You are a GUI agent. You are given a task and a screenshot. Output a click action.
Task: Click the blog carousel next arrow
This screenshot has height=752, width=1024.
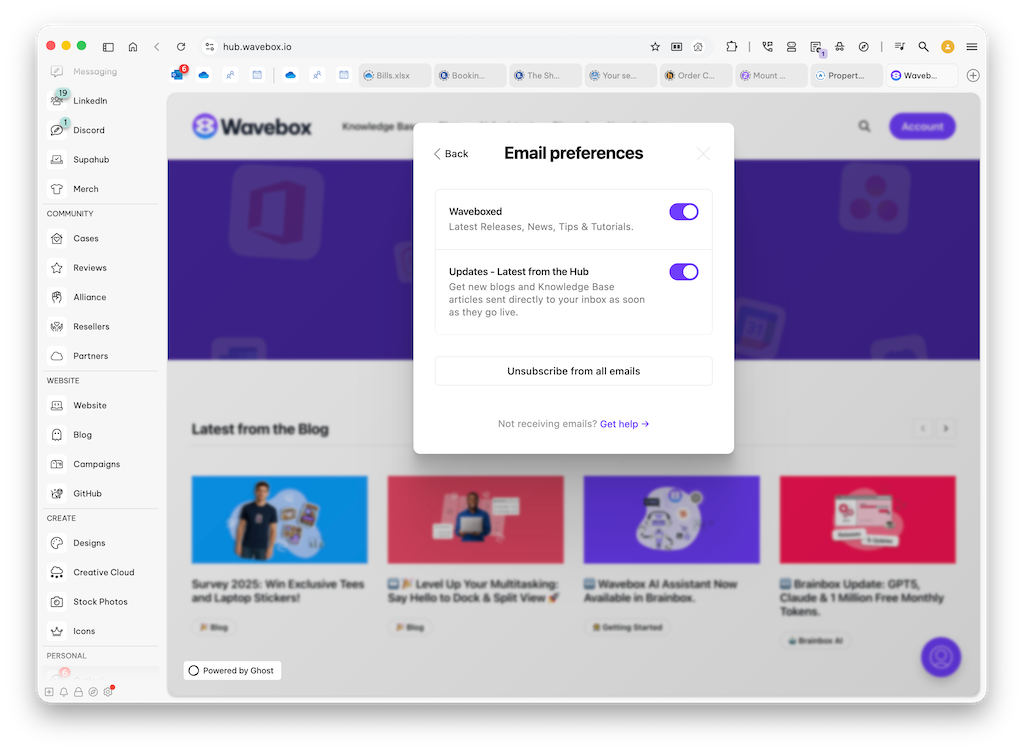[x=945, y=429]
